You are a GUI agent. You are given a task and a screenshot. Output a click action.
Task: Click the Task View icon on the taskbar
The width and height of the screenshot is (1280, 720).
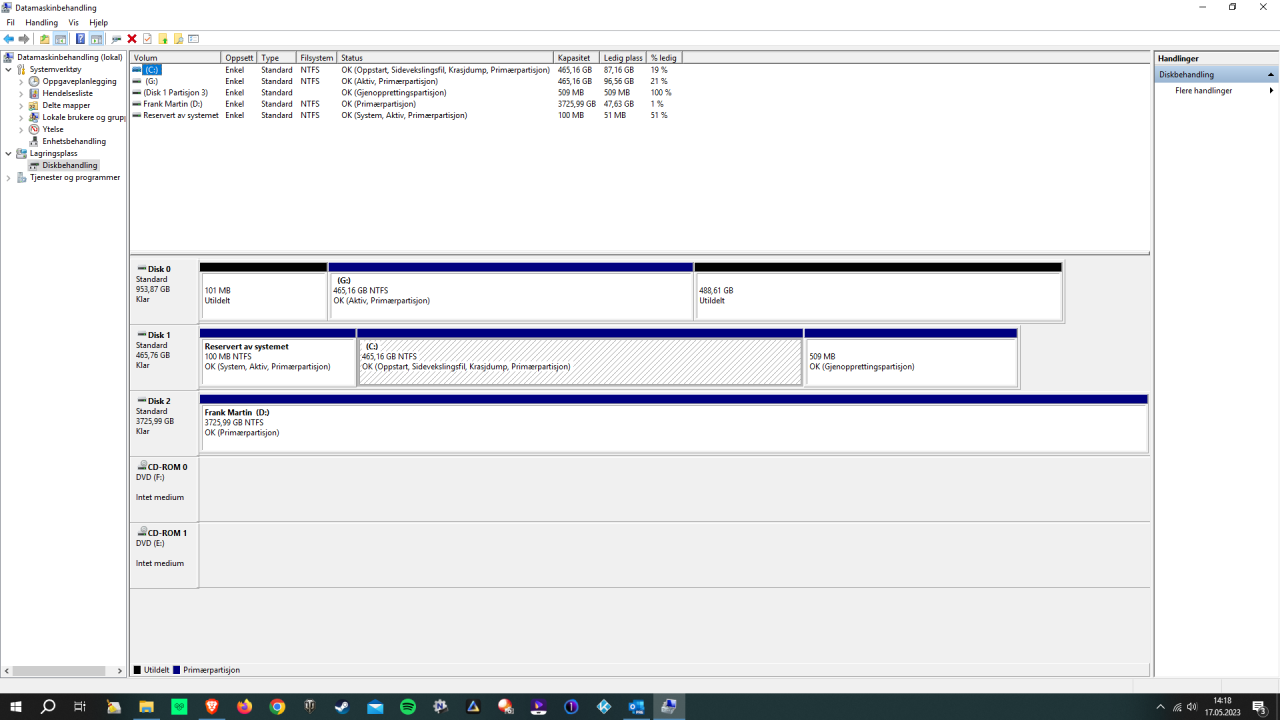(x=79, y=706)
